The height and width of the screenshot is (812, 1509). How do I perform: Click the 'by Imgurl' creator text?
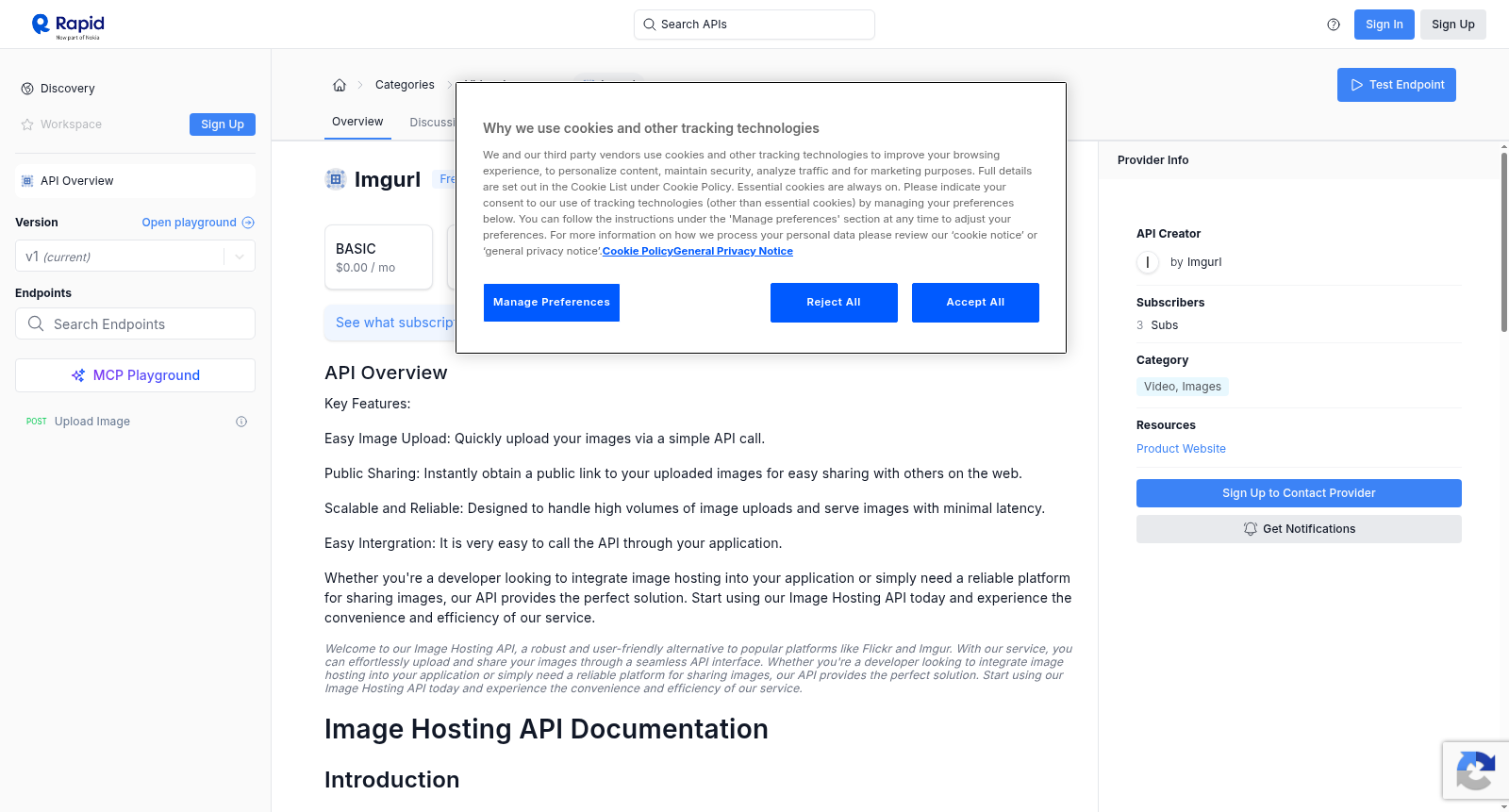pyautogui.click(x=1196, y=262)
